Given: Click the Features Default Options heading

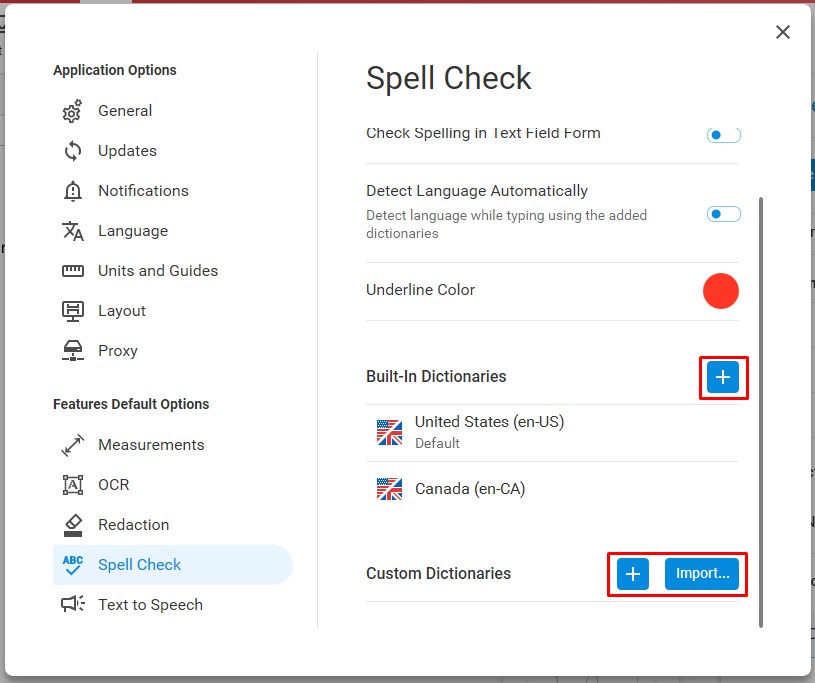Looking at the screenshot, I should click(131, 404).
